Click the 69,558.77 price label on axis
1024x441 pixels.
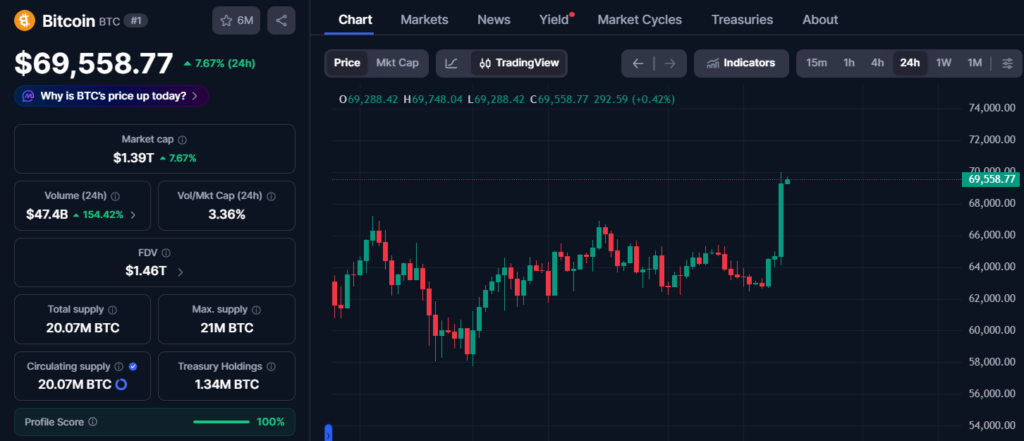coord(991,179)
